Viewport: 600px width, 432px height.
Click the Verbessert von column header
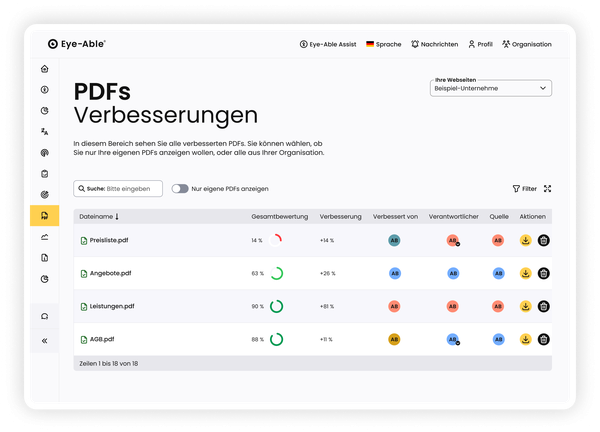pyautogui.click(x=395, y=217)
